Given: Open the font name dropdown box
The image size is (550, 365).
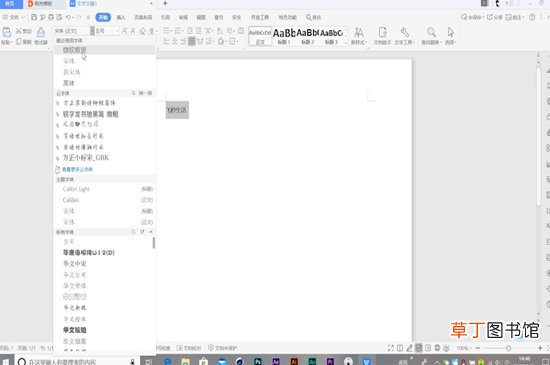Looking at the screenshot, I should (72, 31).
